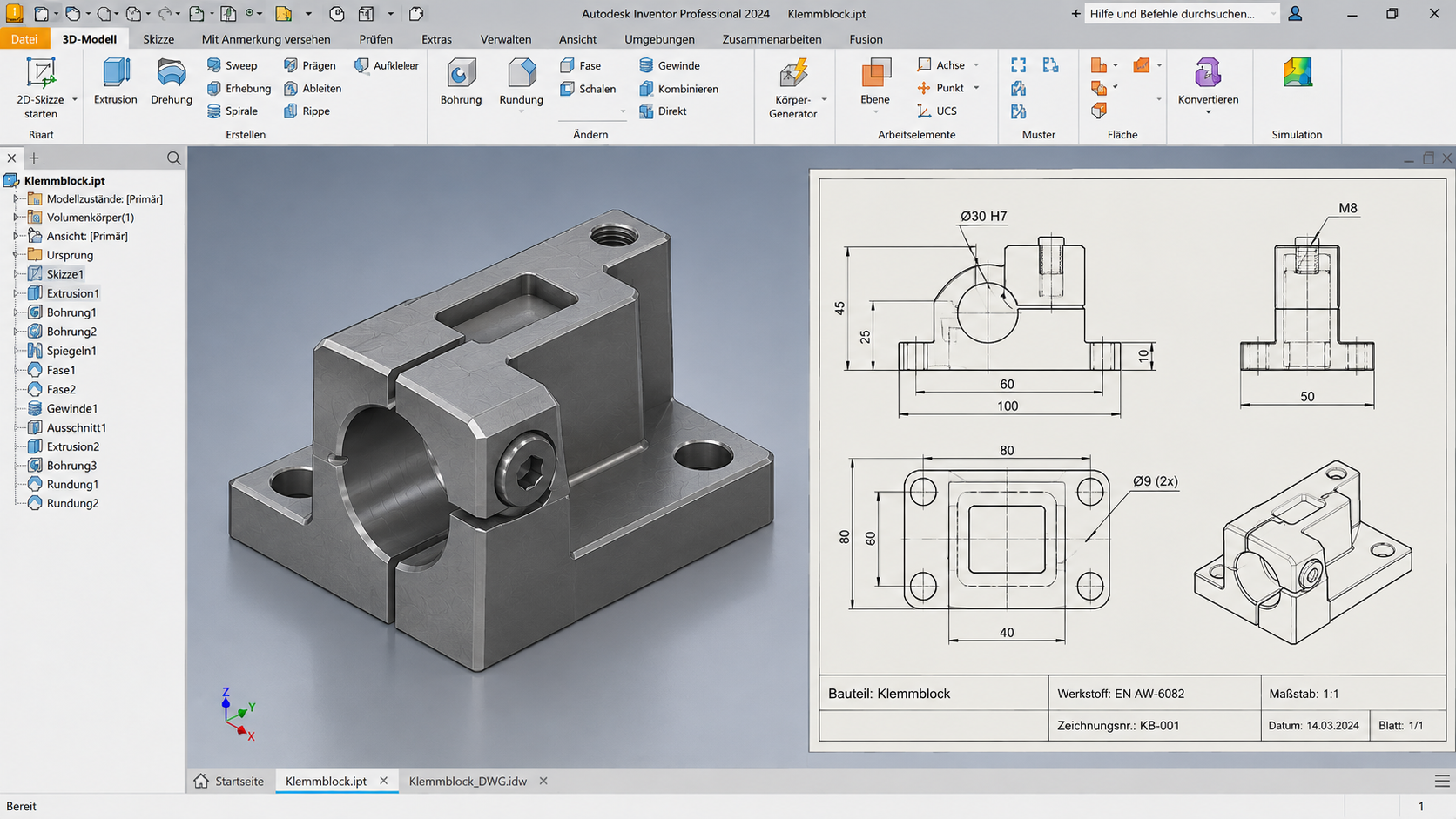Viewport: 1456px width, 819px height.
Task: Open the Achse dropdown arrow
Action: point(976,65)
